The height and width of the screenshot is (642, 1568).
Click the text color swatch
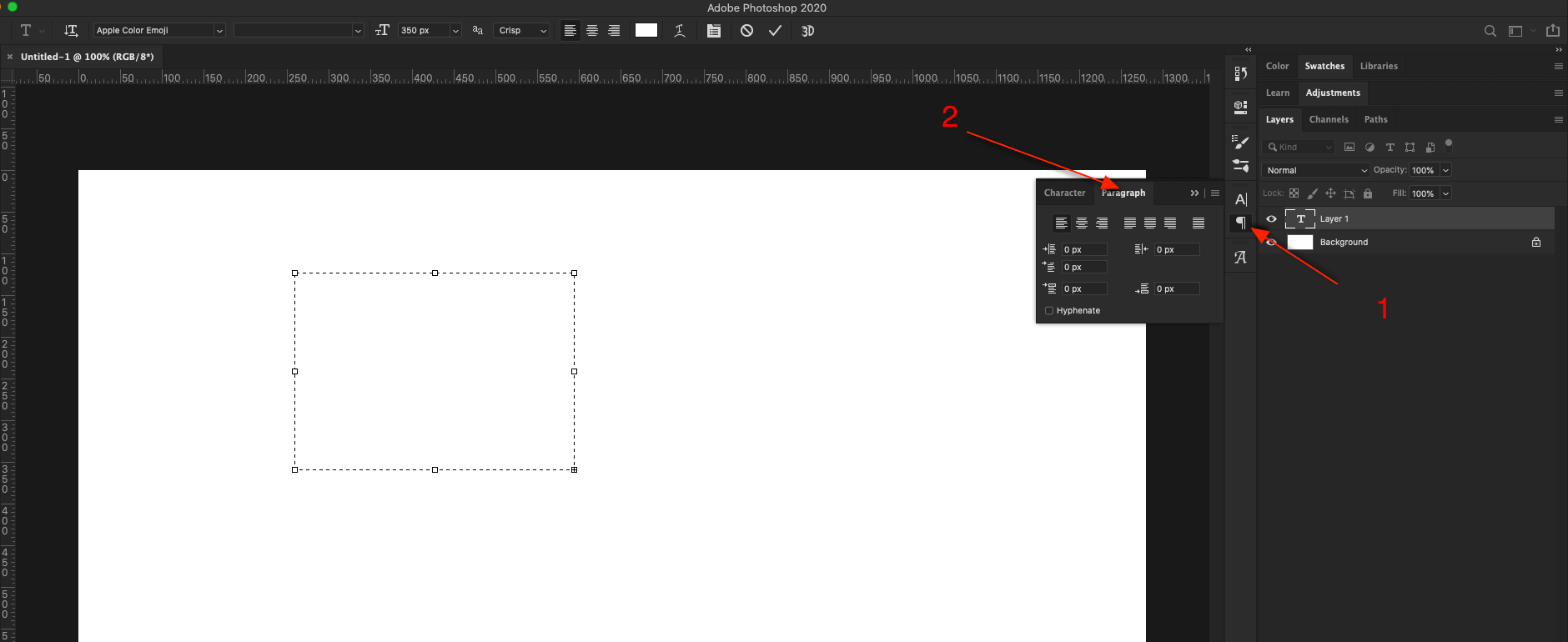(646, 31)
